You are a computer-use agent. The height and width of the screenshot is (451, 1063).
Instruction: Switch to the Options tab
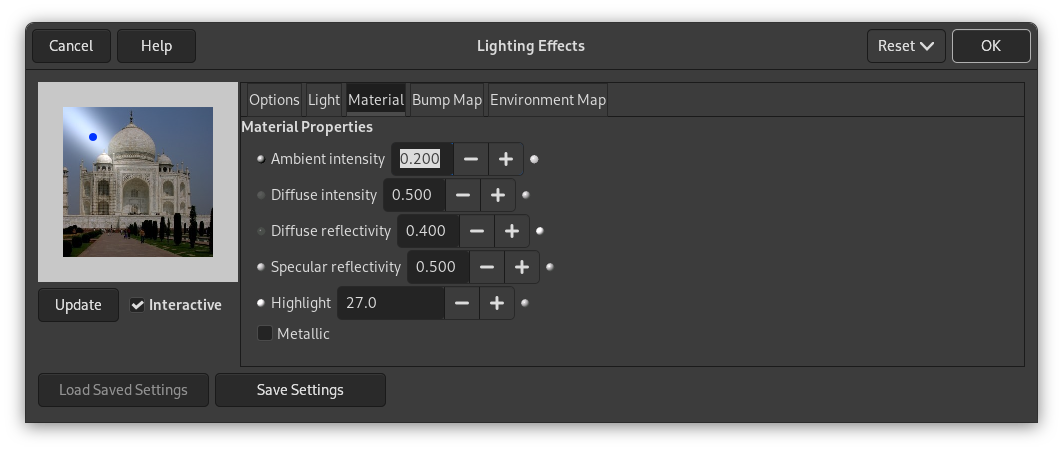tap(274, 100)
